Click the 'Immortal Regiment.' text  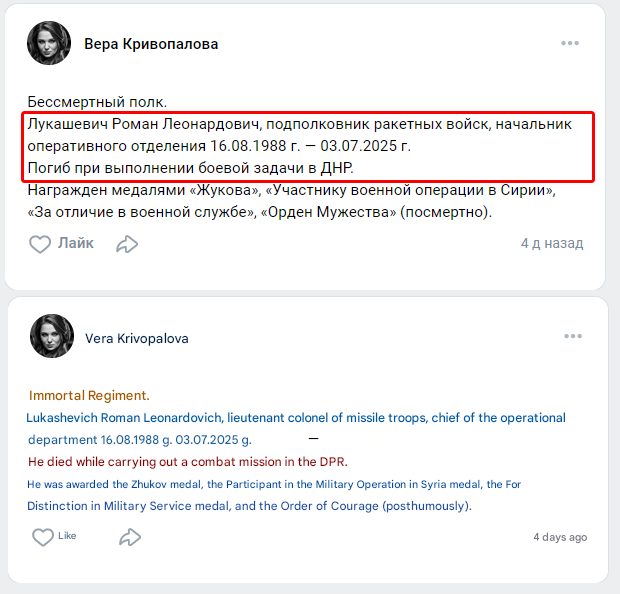click(x=89, y=395)
